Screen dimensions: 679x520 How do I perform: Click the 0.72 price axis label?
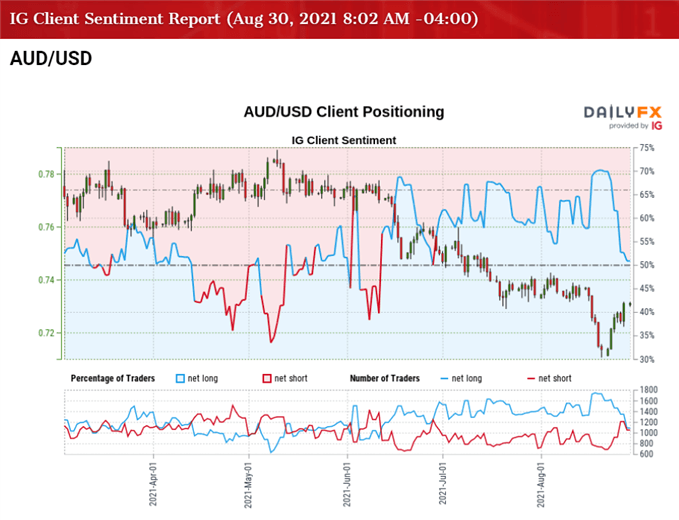[x=46, y=333]
